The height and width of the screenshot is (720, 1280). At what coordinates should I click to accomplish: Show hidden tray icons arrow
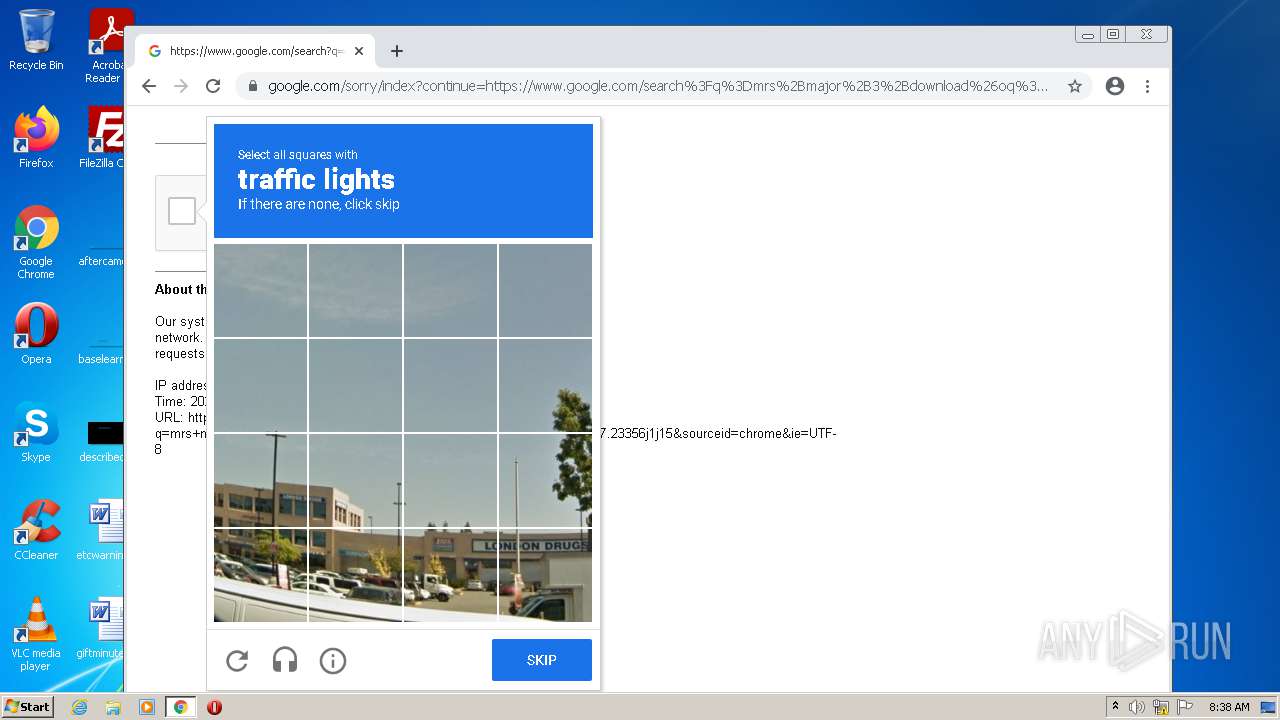tap(1115, 707)
